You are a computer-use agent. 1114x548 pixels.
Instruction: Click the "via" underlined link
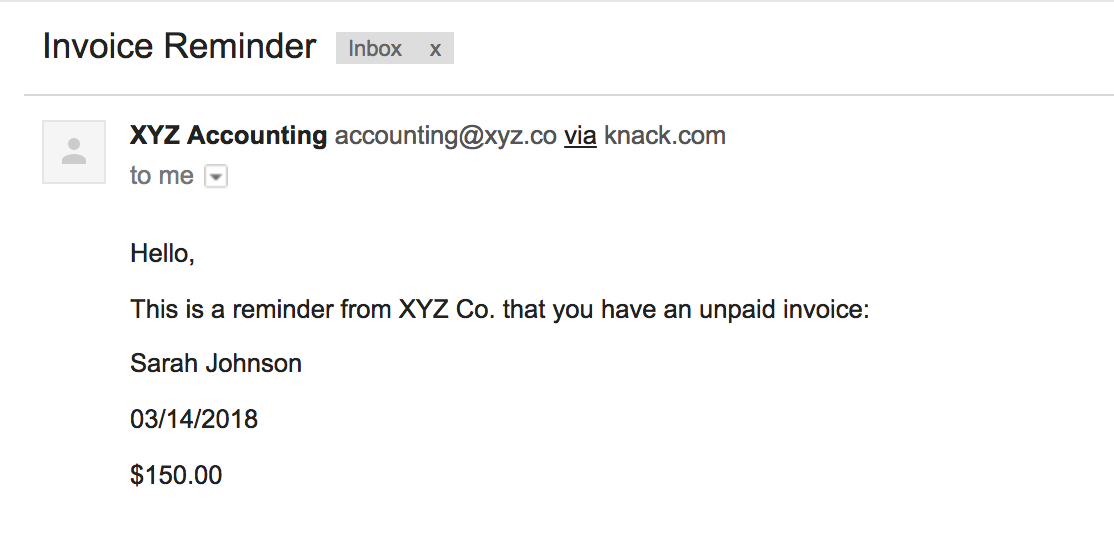(x=580, y=136)
